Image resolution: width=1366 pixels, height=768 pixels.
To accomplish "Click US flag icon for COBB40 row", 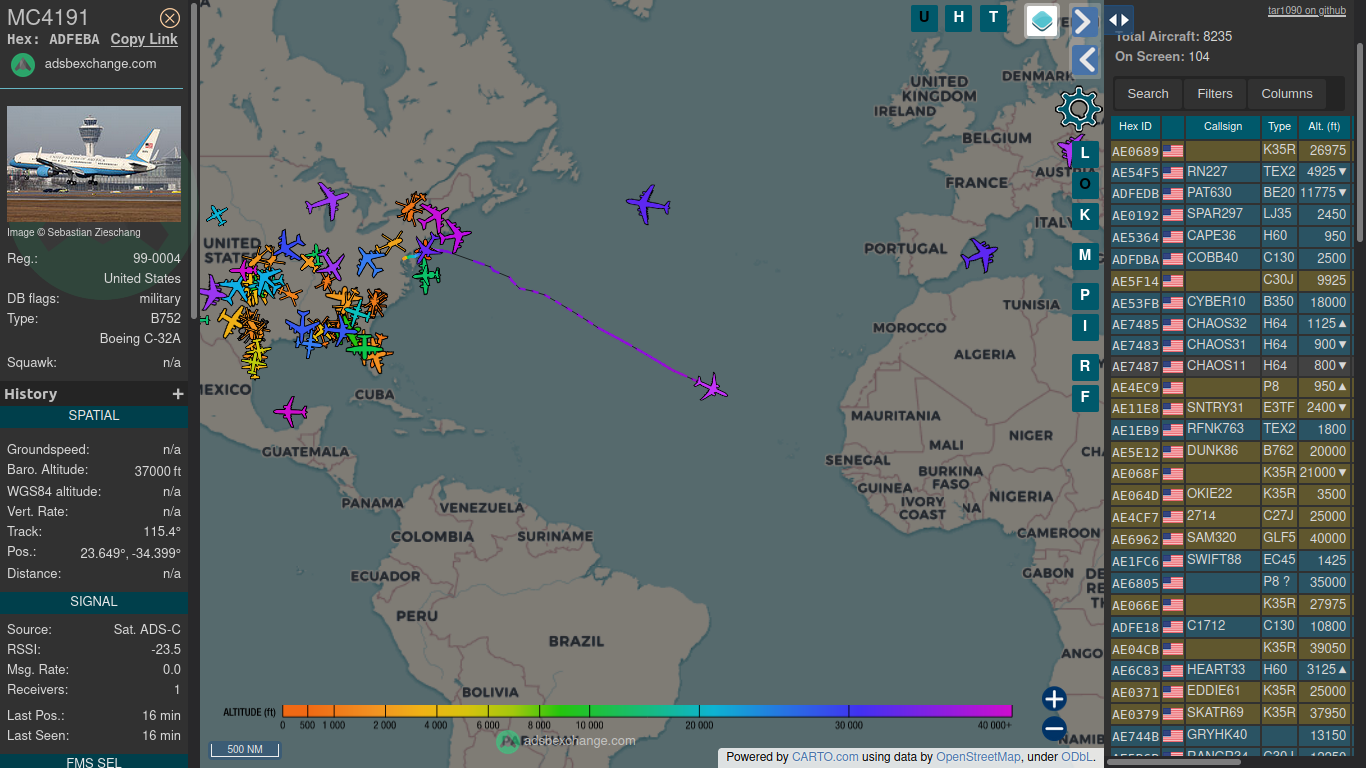I will [1173, 259].
